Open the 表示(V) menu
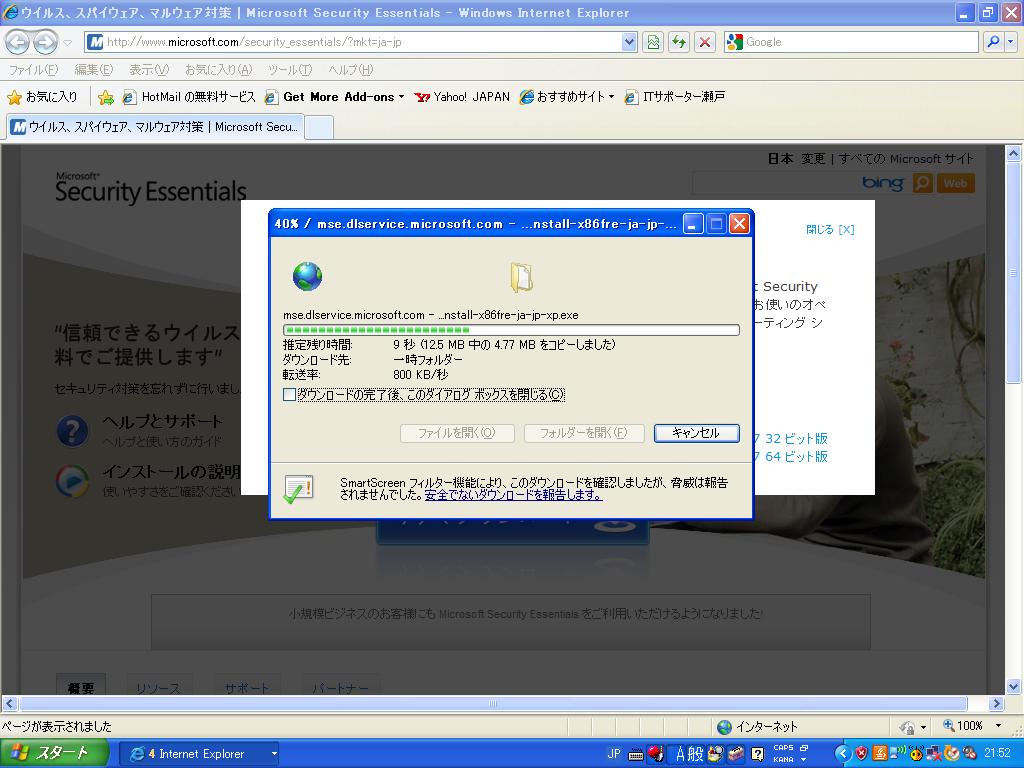This screenshot has width=1024, height=768. click(x=149, y=69)
